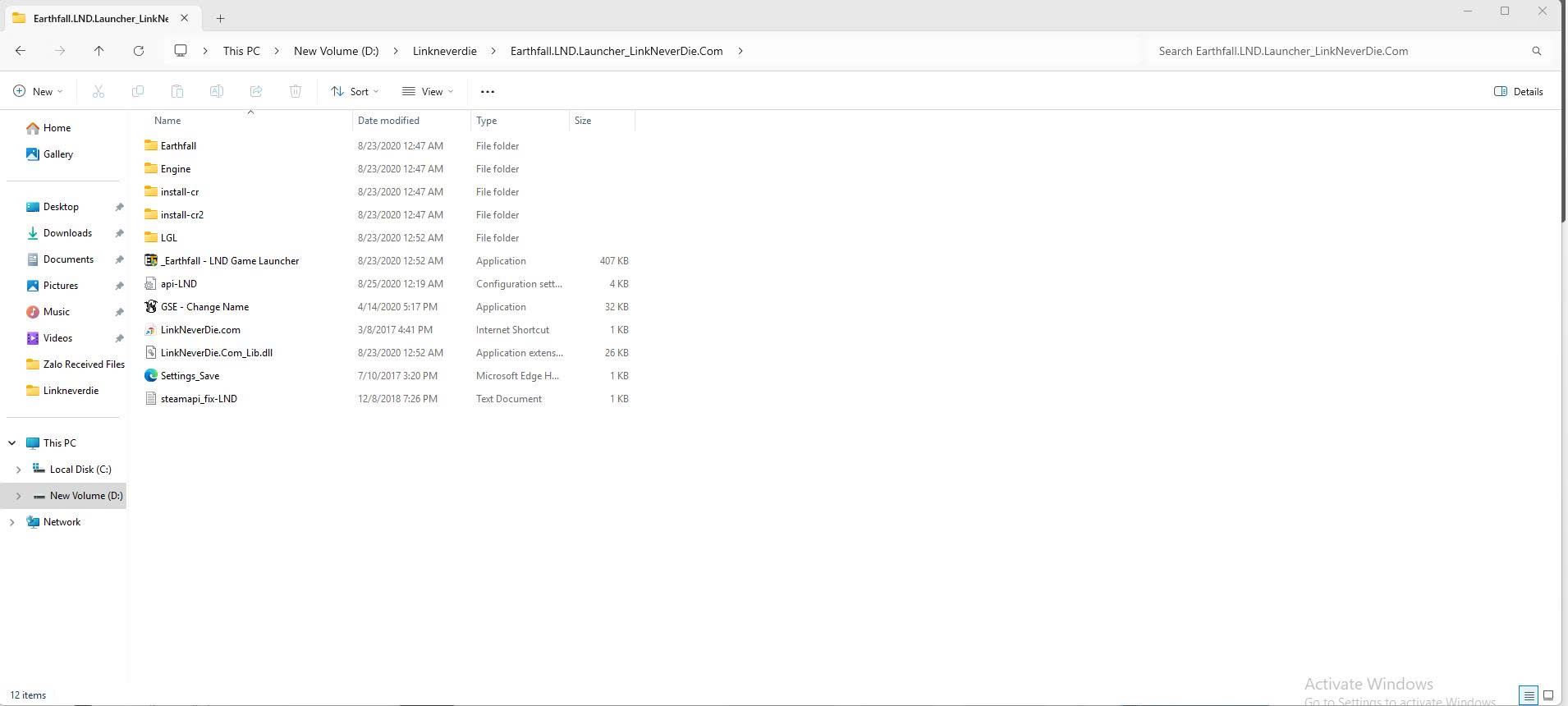Expand the Local Disk (C:) tree node
The height and width of the screenshot is (706, 1568).
18,470
